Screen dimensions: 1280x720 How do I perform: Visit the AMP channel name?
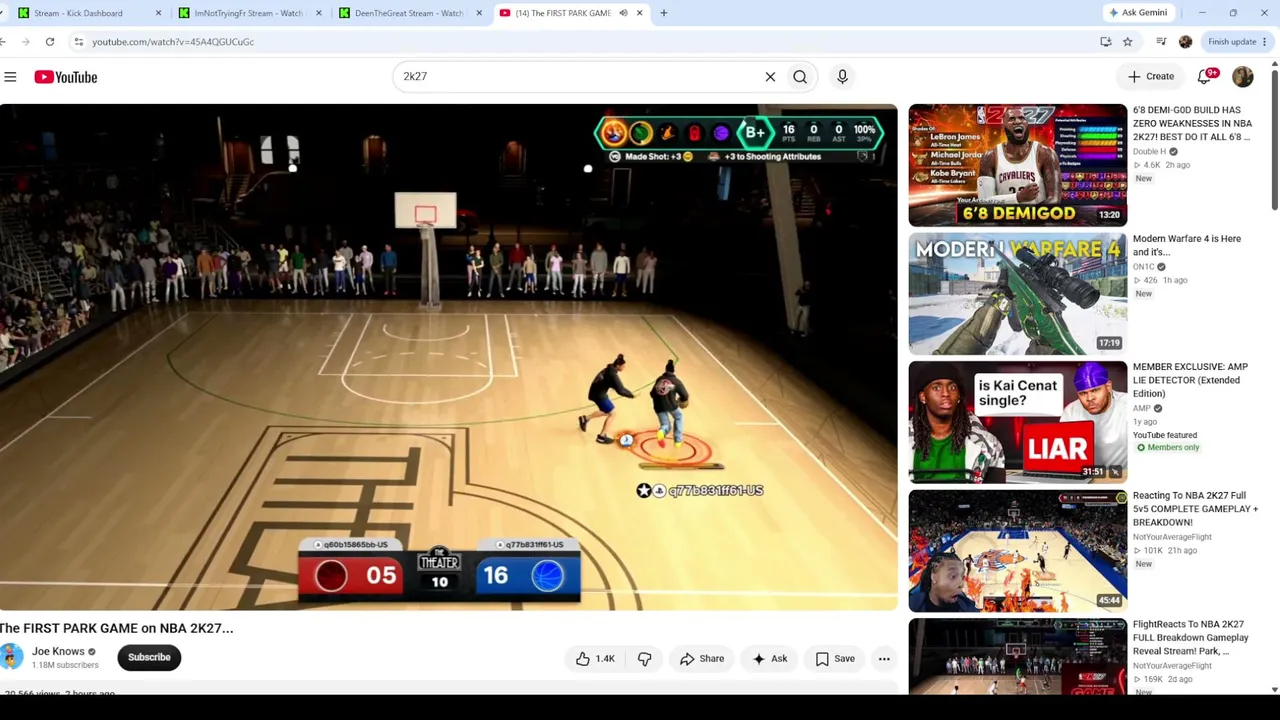point(1142,408)
